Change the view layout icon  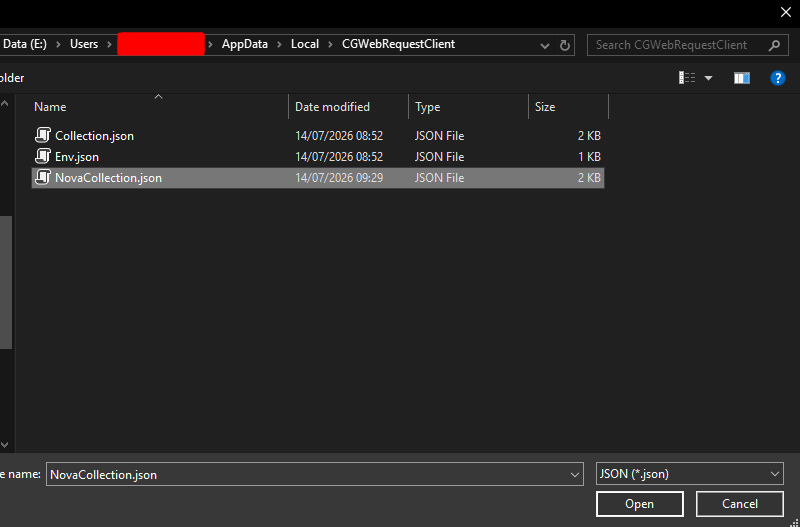tap(687, 78)
